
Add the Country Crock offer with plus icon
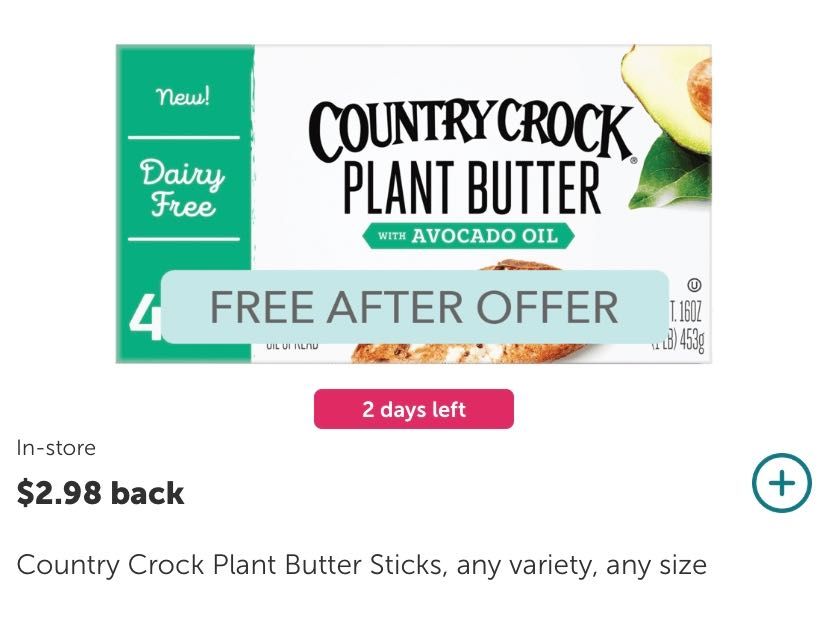pos(782,482)
